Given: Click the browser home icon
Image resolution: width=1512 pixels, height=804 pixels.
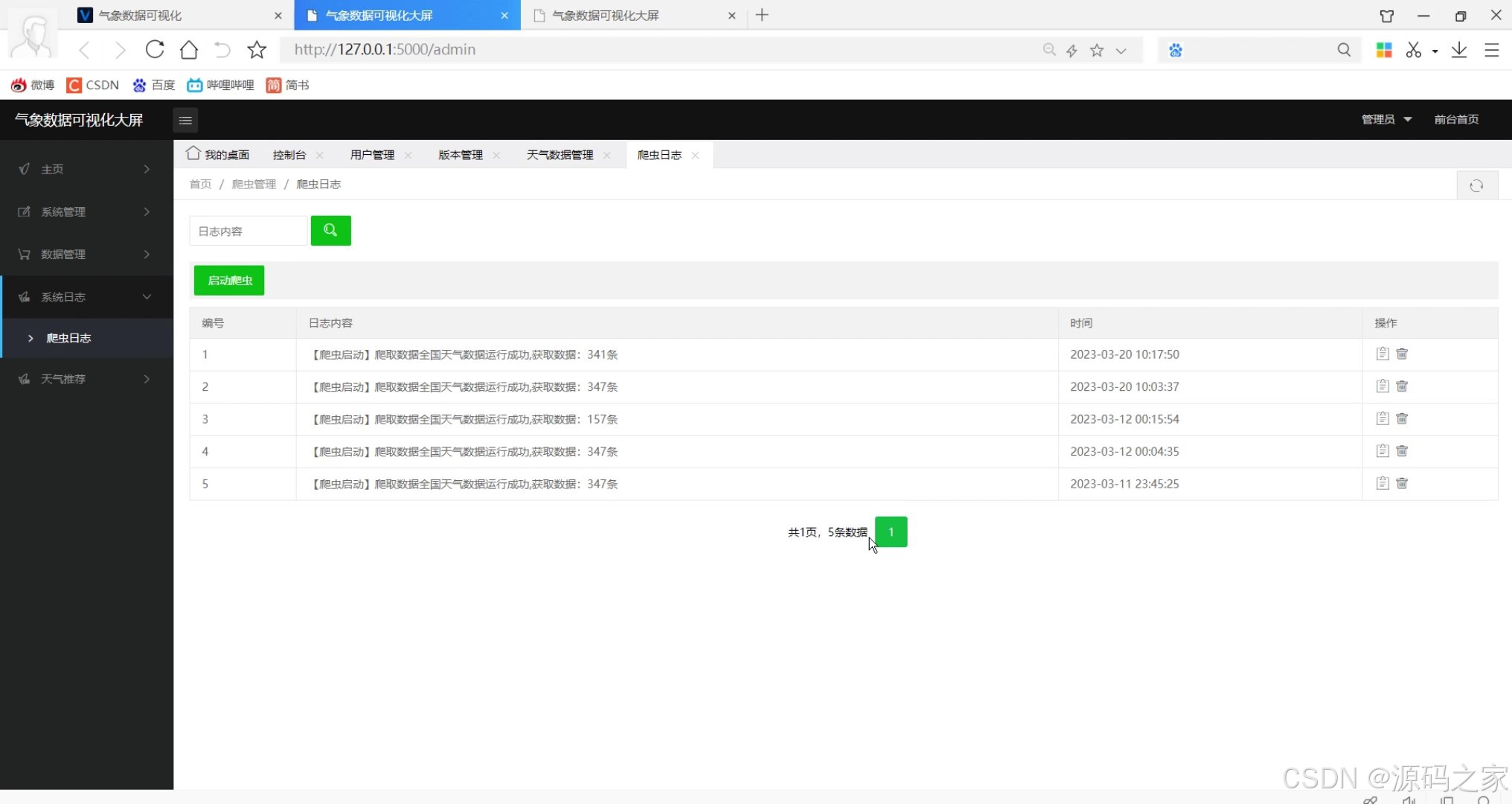Looking at the screenshot, I should point(189,49).
